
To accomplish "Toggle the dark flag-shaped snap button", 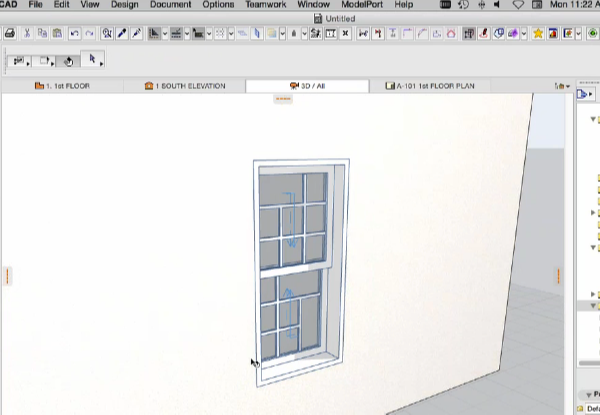I will tap(198, 34).
